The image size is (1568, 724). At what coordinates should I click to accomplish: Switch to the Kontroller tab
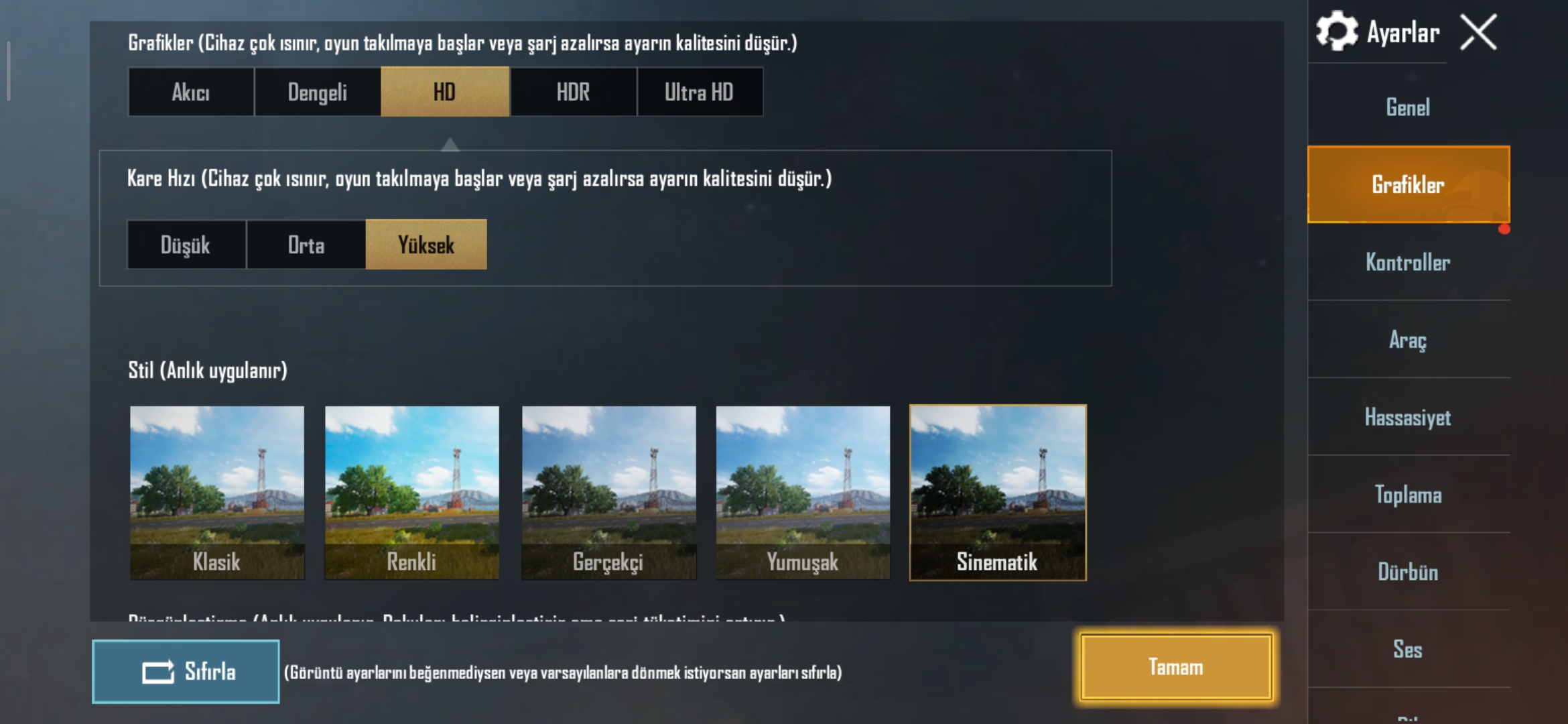point(1409,262)
